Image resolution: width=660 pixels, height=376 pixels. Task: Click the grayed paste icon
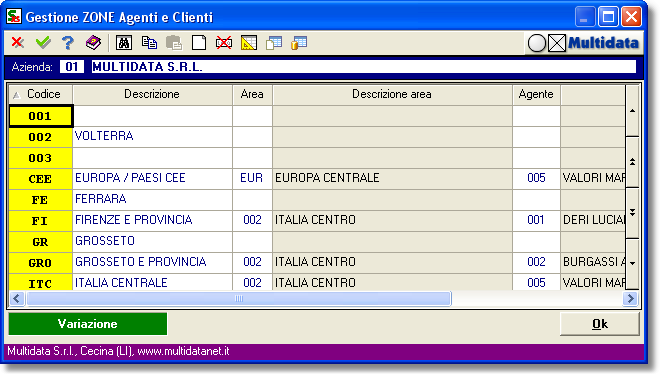point(174,43)
